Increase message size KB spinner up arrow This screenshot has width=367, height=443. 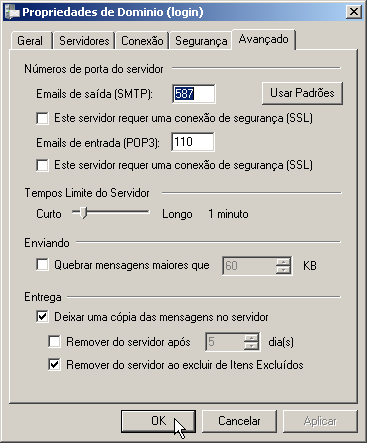(x=283, y=262)
